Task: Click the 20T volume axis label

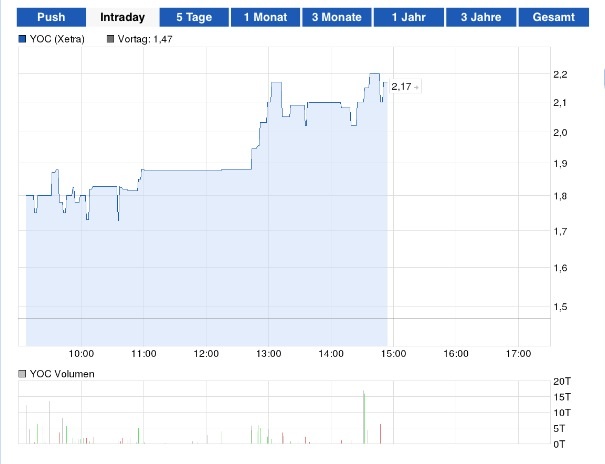Action: (x=561, y=381)
